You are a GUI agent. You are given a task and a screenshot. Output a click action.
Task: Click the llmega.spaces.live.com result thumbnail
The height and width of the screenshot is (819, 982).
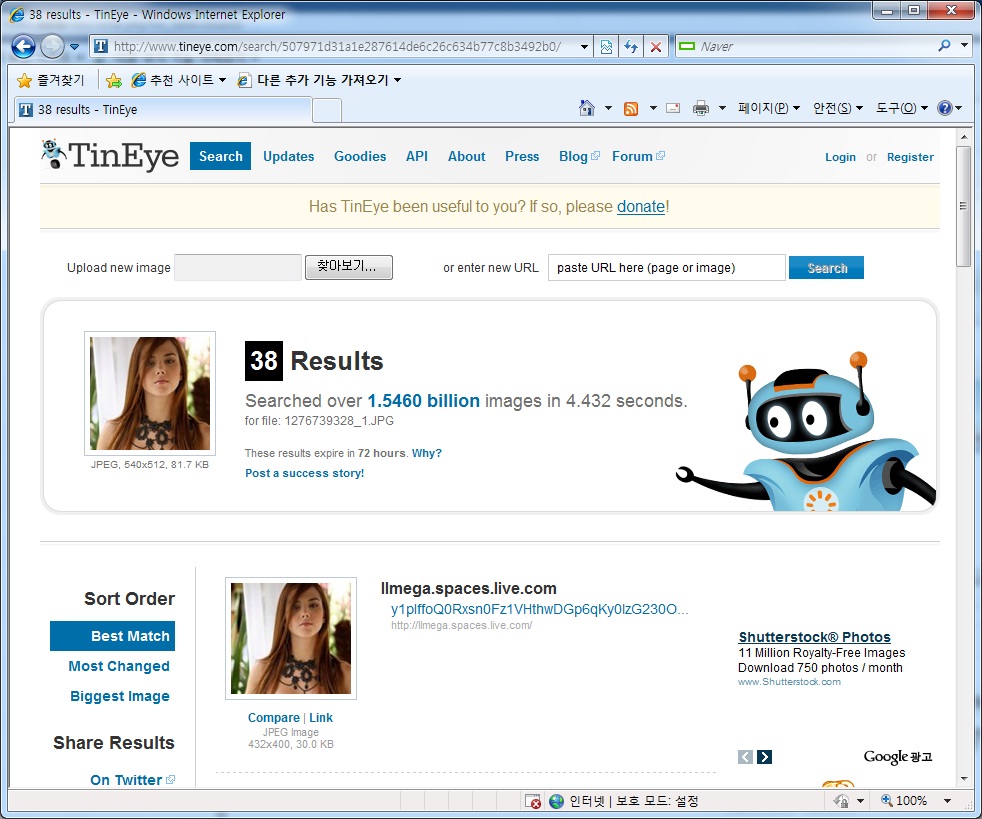(291, 638)
